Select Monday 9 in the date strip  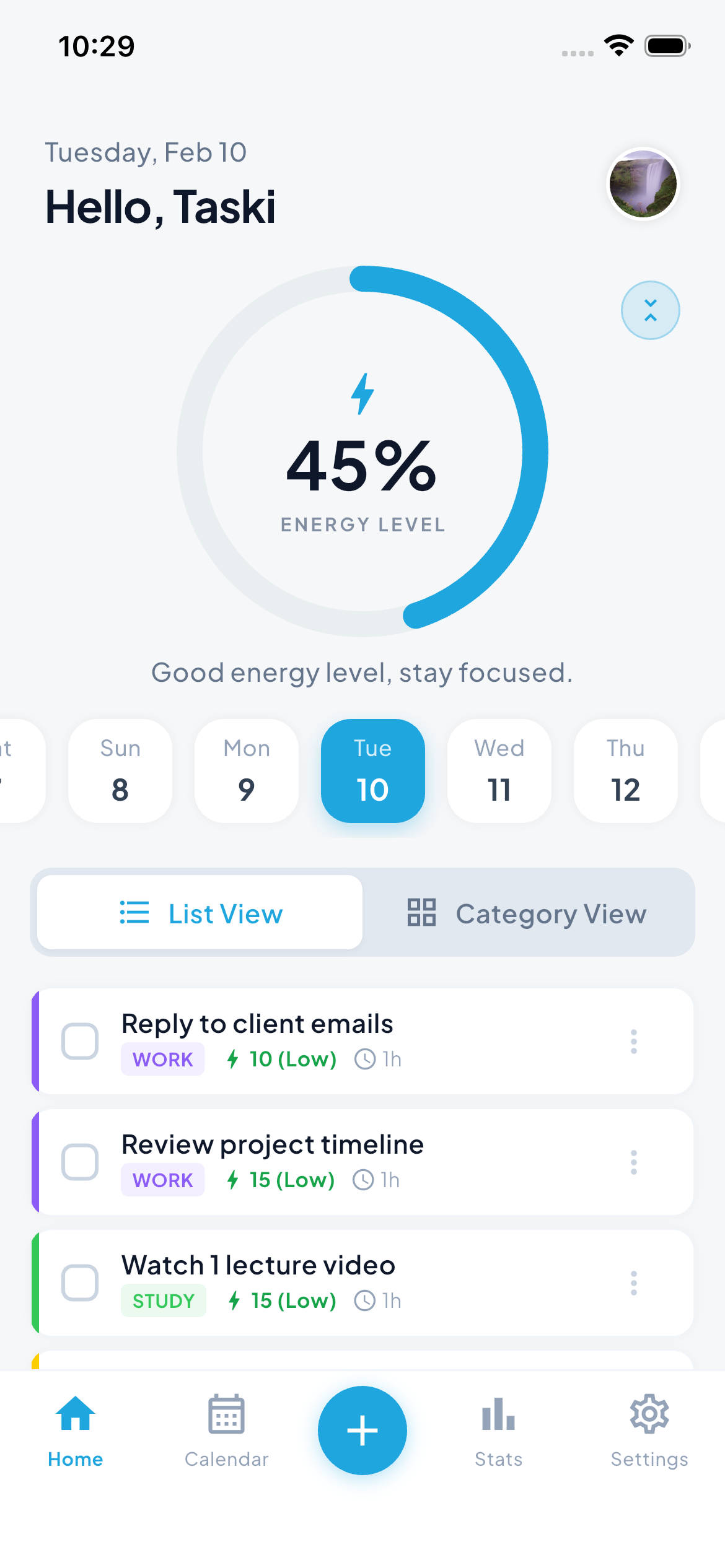(x=246, y=771)
